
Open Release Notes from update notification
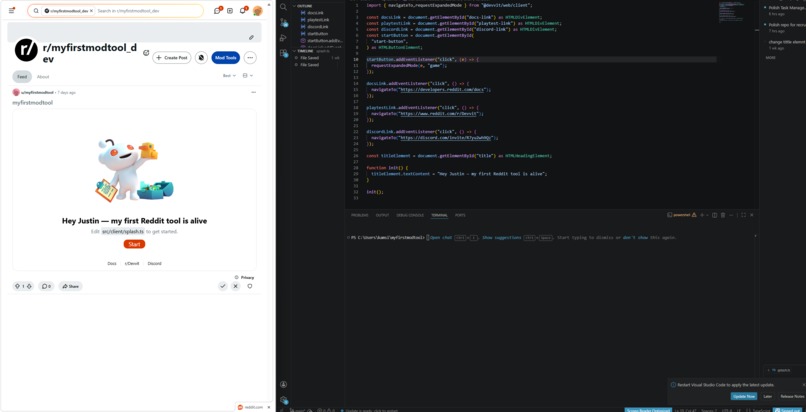click(792, 396)
